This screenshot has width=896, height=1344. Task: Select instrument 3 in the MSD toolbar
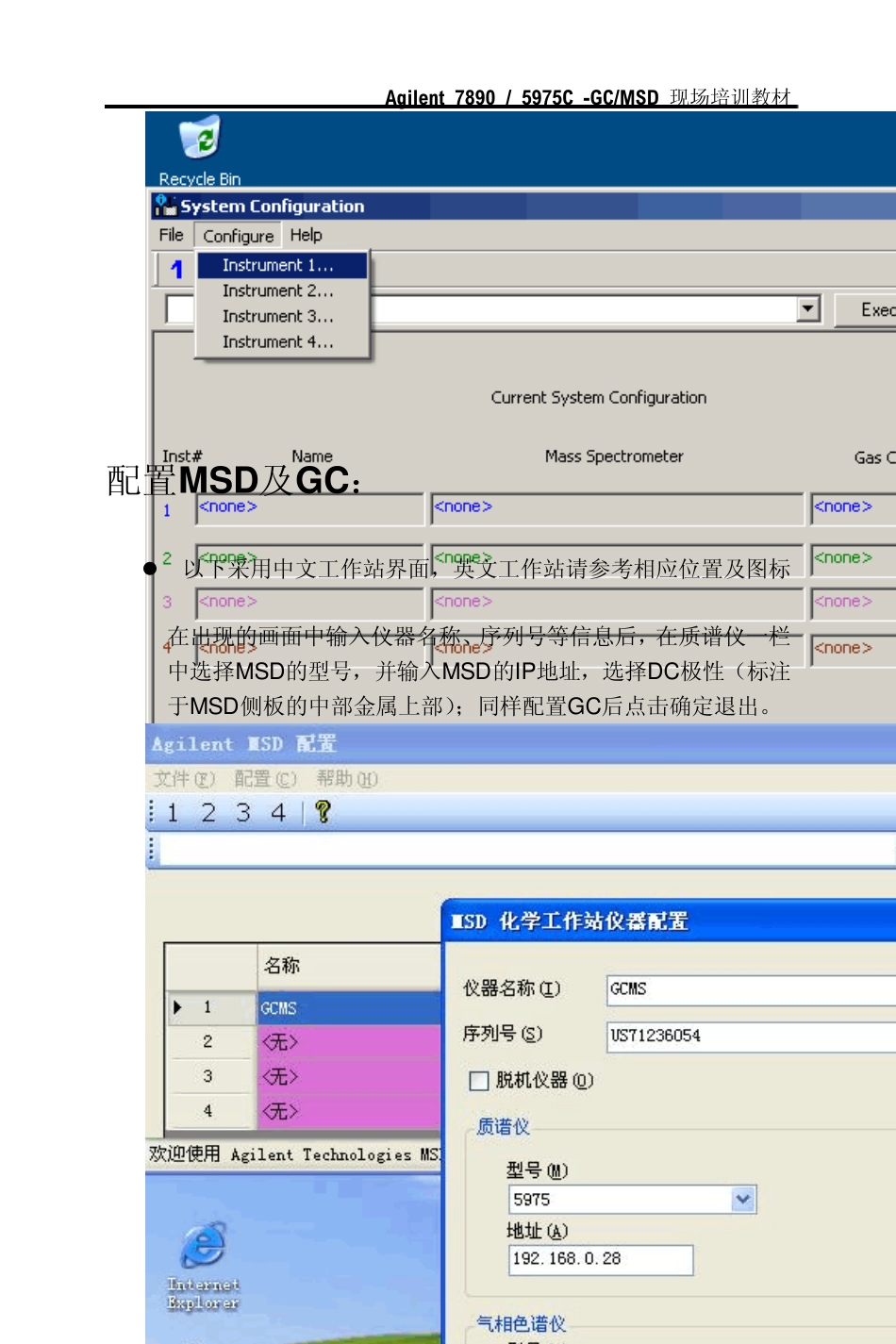click(x=243, y=812)
